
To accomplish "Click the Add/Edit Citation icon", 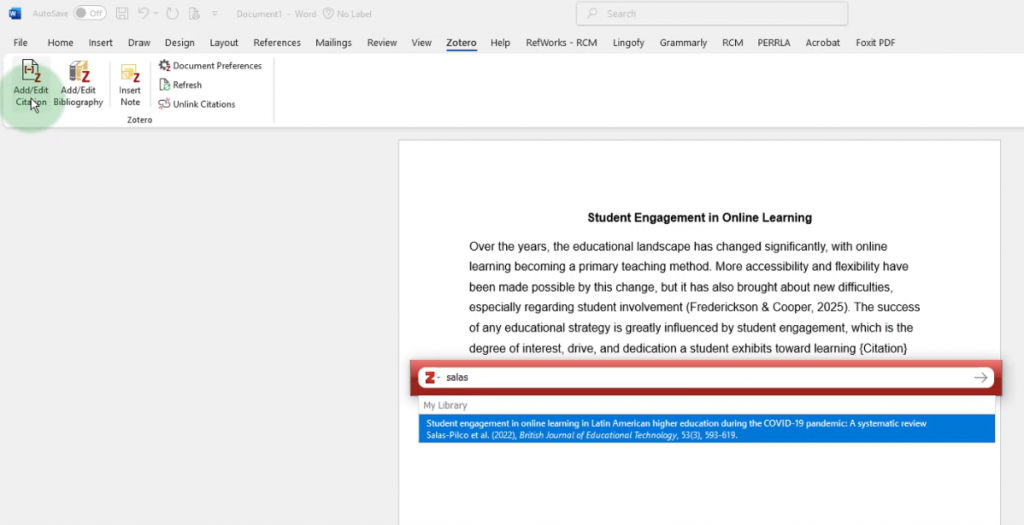I will [30, 82].
